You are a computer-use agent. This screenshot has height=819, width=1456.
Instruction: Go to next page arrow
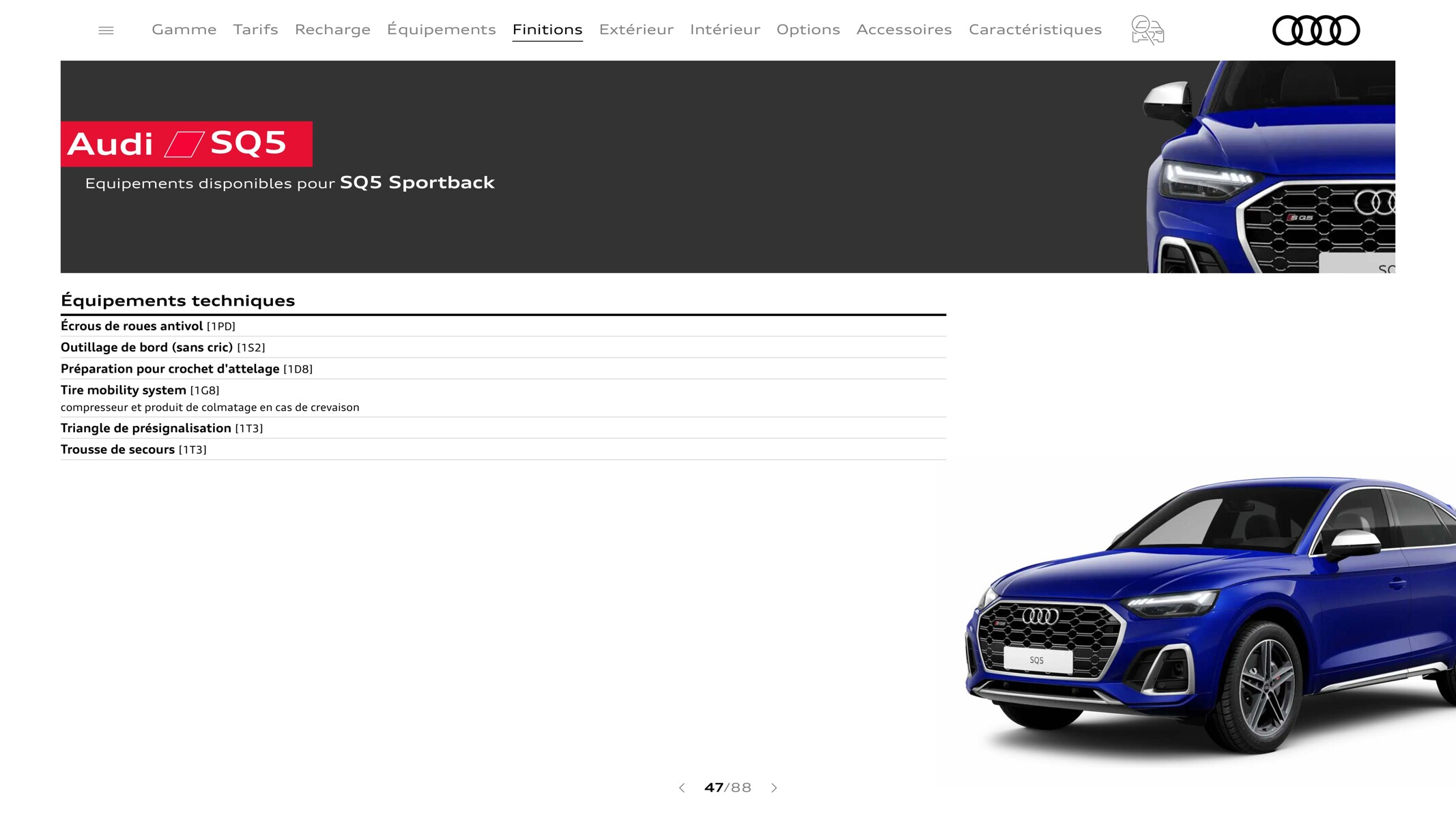[774, 788]
